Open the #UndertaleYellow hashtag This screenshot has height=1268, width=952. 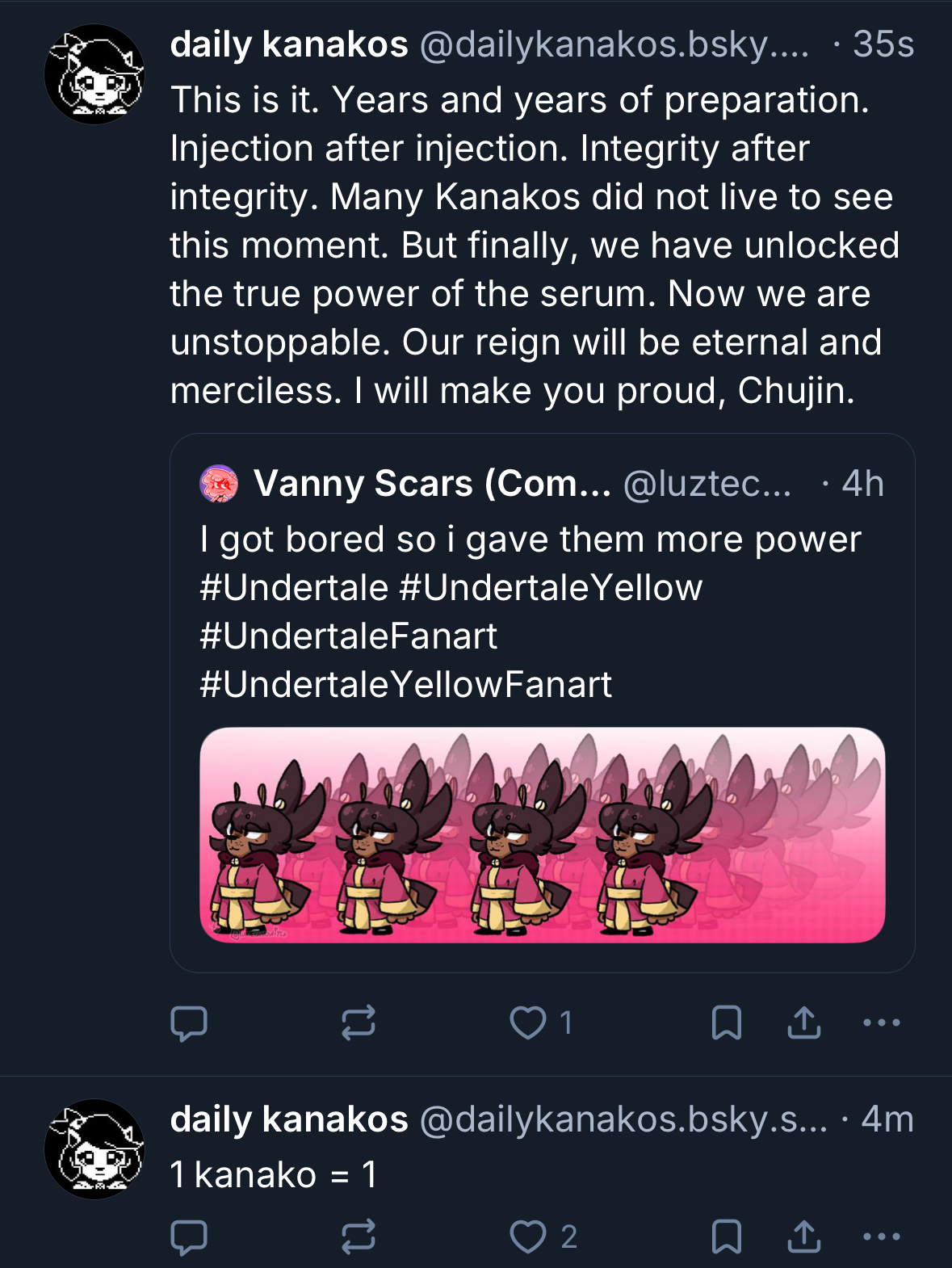point(551,588)
